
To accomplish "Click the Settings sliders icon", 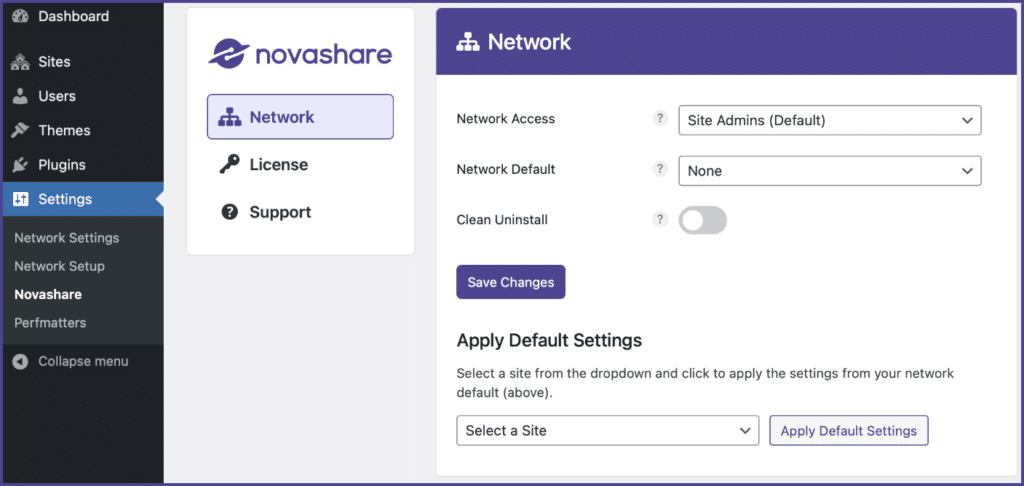I will point(21,199).
